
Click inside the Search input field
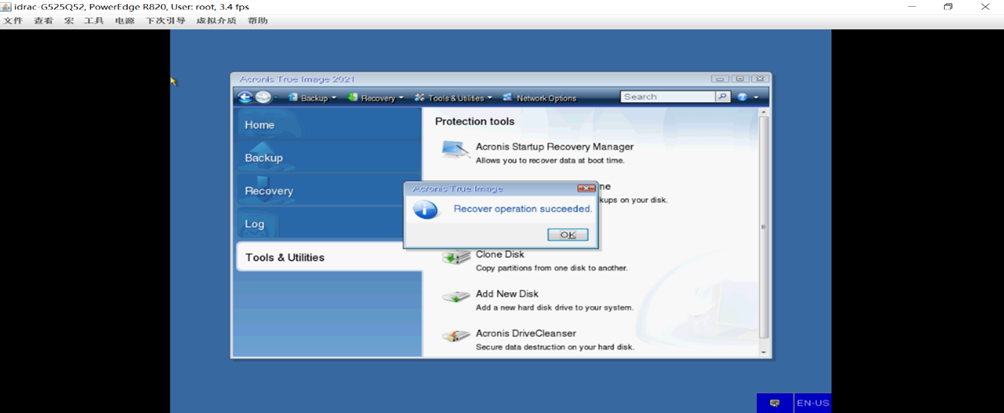click(668, 97)
